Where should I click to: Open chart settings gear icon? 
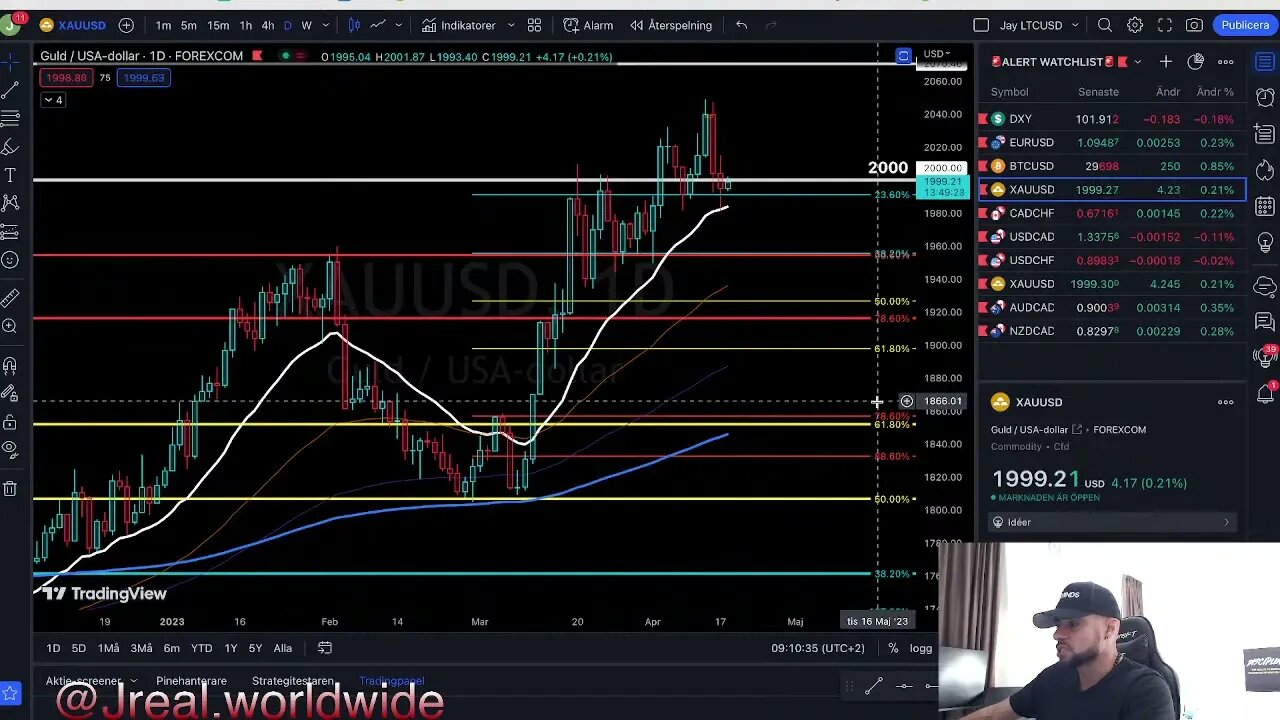1135,25
